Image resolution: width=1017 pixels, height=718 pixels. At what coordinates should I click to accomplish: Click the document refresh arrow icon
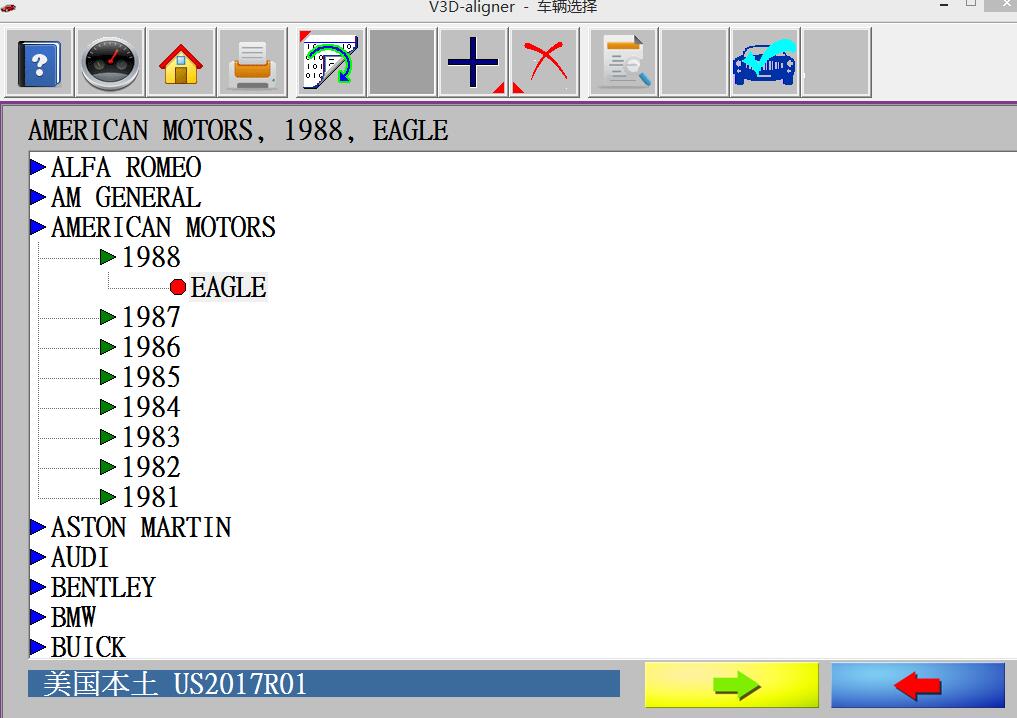coord(330,63)
